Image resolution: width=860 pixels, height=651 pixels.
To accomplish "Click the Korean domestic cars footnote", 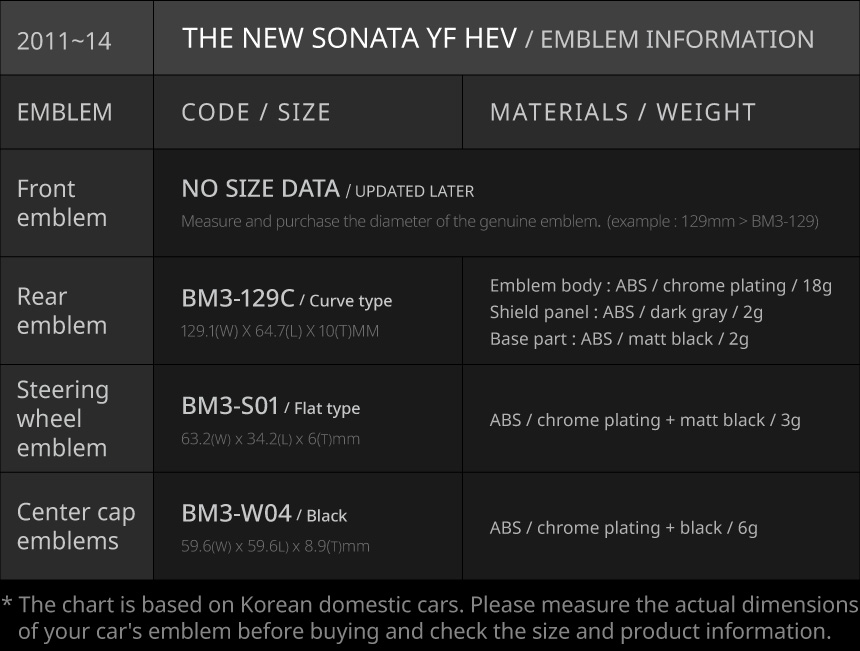I will click(x=430, y=618).
